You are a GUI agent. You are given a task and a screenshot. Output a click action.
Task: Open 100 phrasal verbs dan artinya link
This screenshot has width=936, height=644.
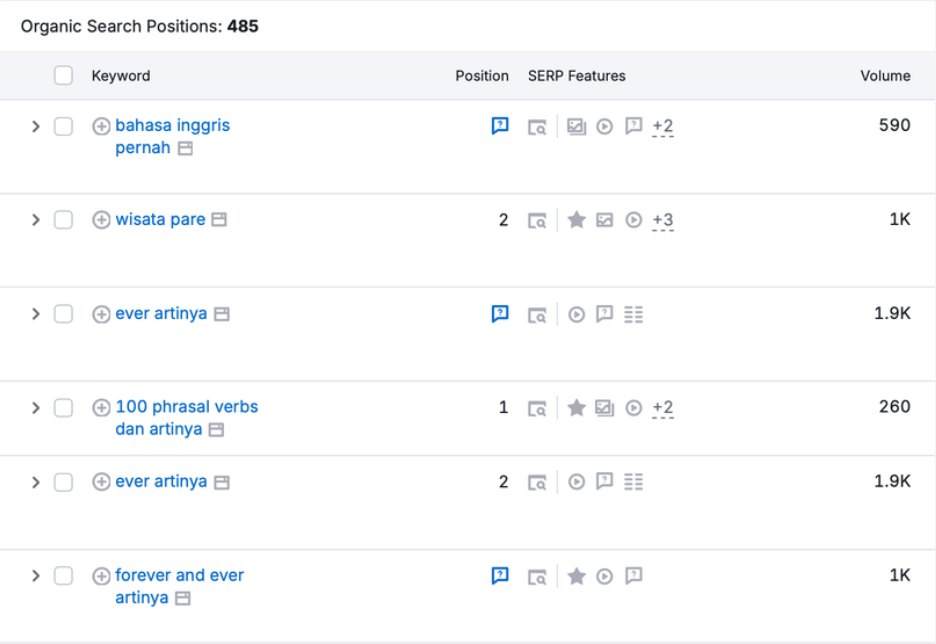click(x=186, y=418)
